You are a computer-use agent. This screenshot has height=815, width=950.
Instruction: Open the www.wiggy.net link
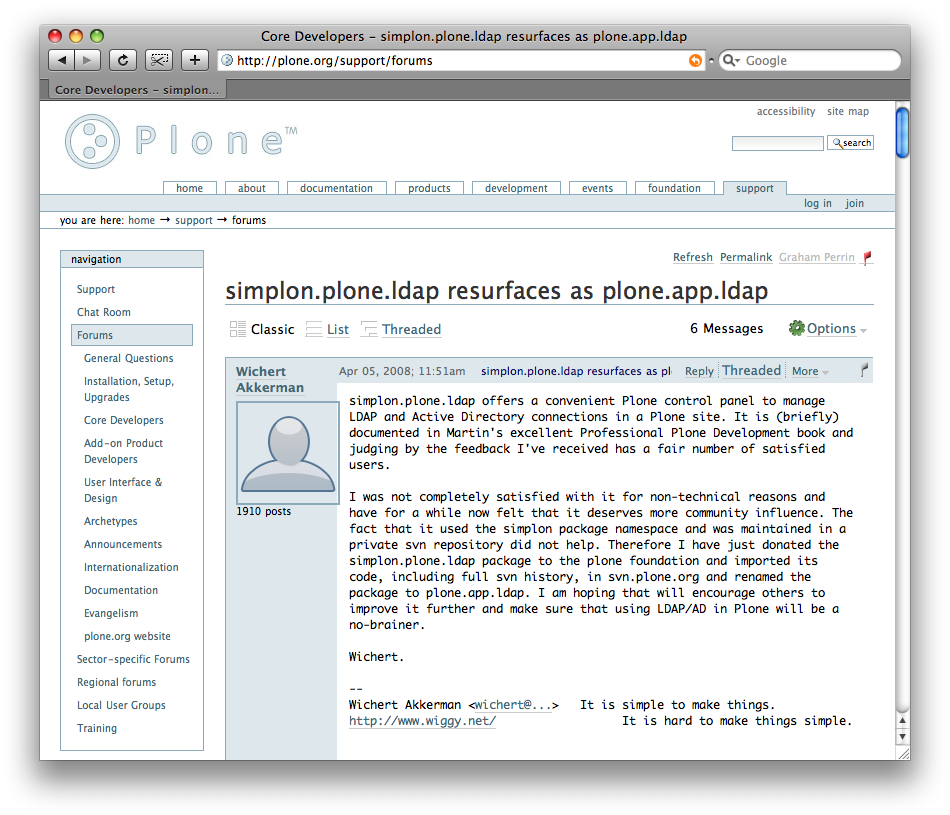tap(422, 721)
